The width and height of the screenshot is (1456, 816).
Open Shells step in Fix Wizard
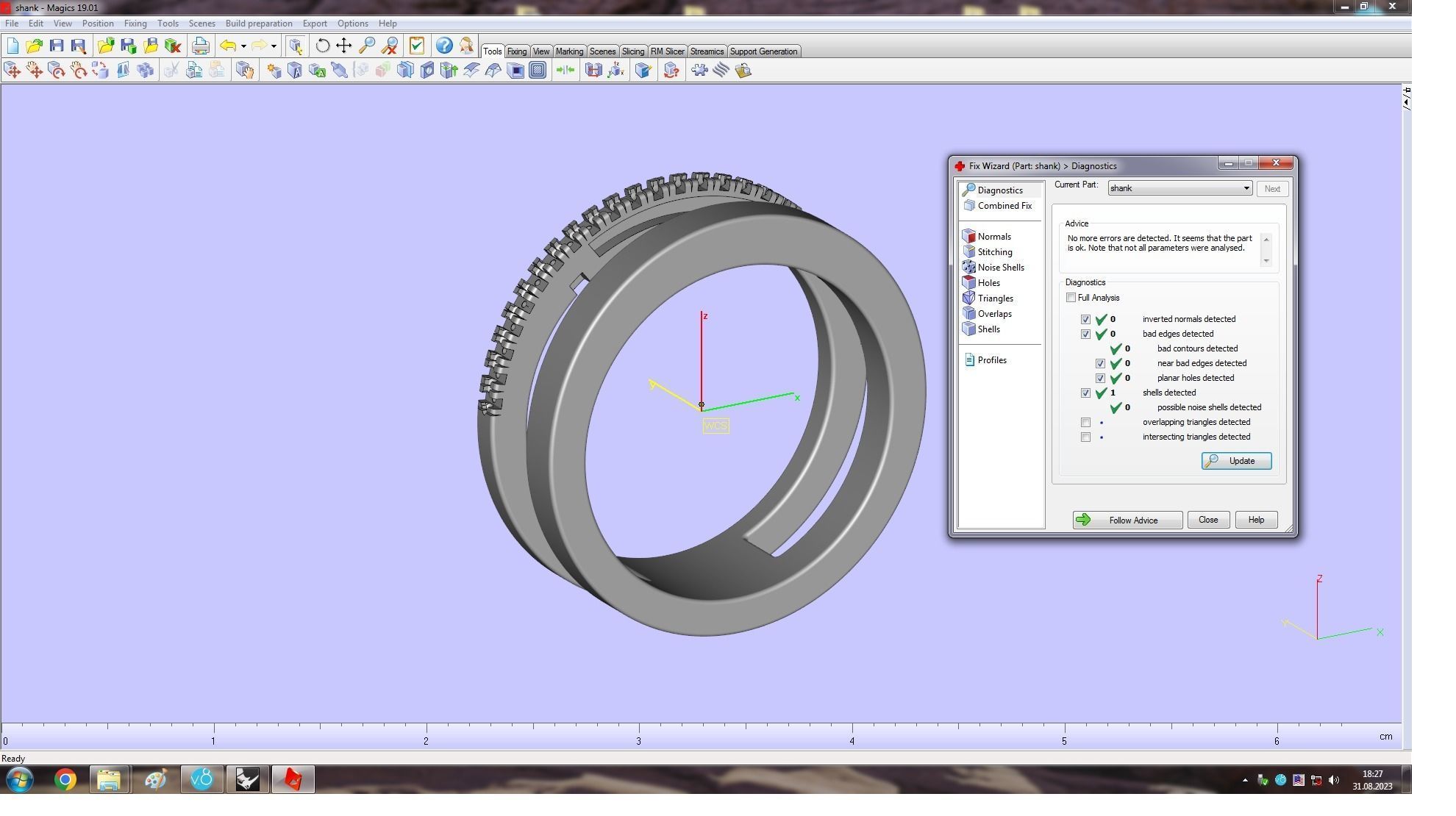pyautogui.click(x=988, y=329)
